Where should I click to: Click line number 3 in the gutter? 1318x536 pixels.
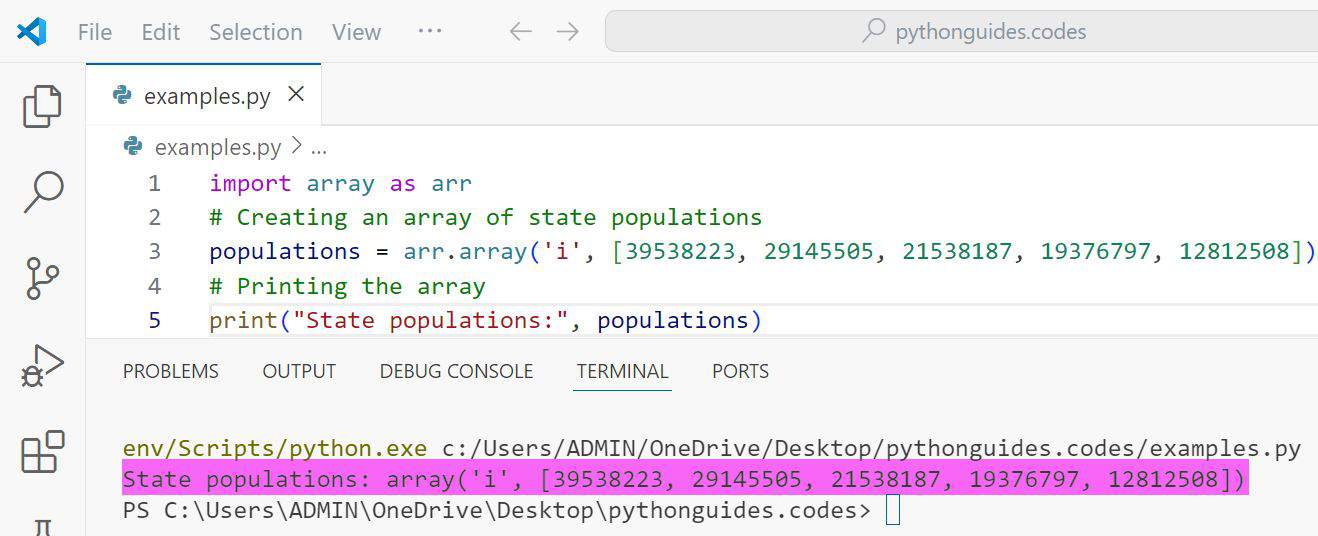pyautogui.click(x=154, y=251)
